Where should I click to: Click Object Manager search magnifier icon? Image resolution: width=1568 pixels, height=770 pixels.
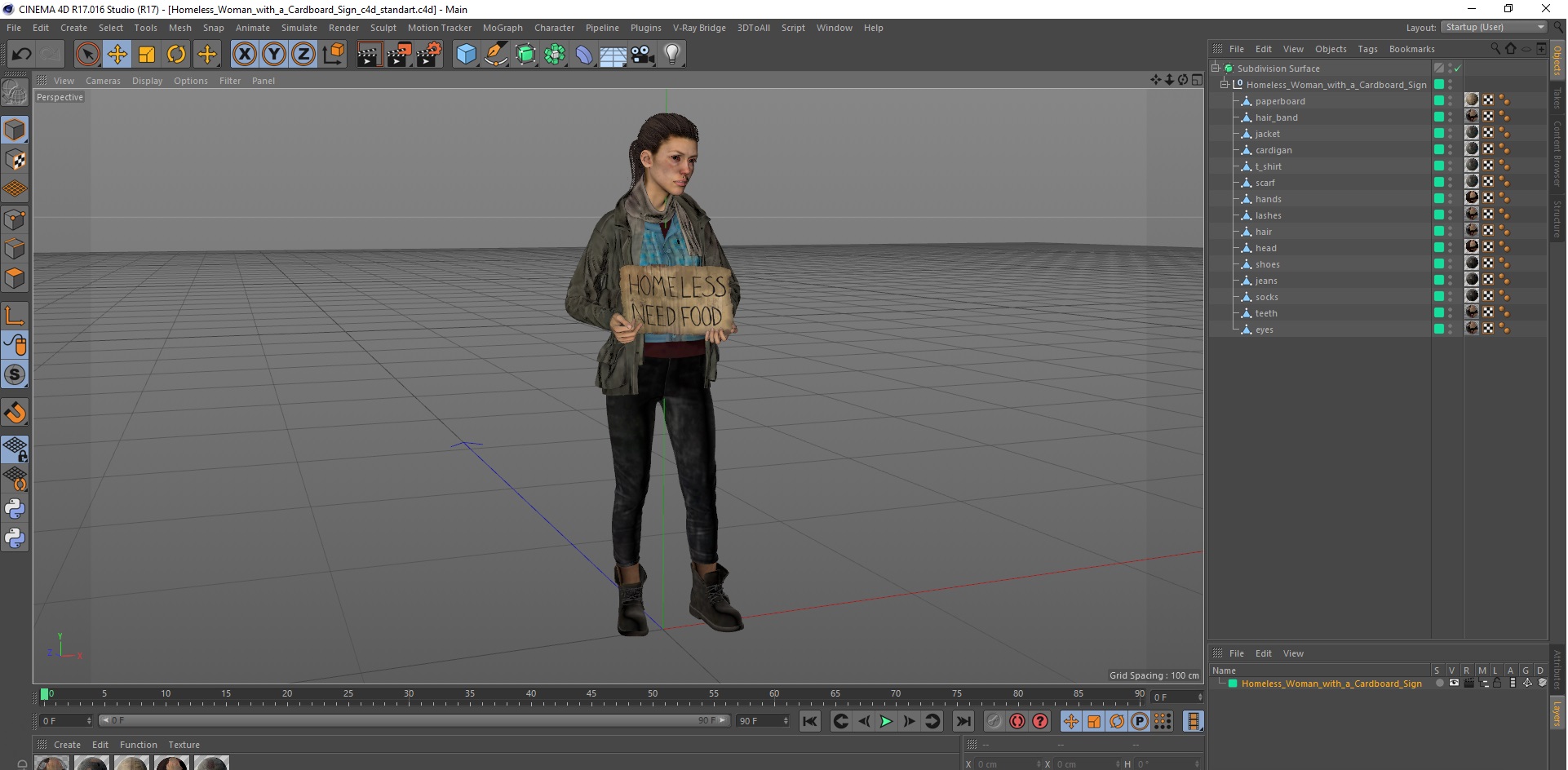pos(1495,49)
